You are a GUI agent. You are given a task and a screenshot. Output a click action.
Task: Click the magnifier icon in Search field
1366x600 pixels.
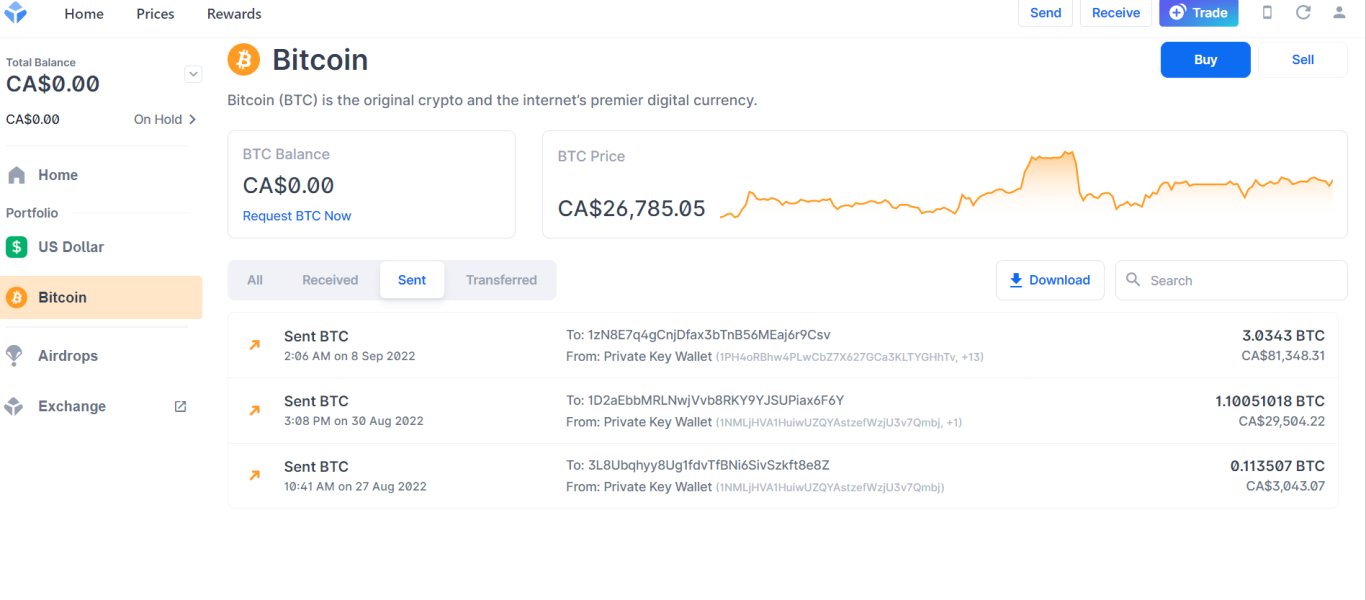click(x=1133, y=280)
